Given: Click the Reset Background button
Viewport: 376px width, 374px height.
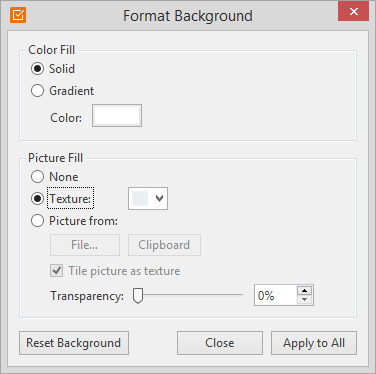Looking at the screenshot, I should (x=74, y=343).
